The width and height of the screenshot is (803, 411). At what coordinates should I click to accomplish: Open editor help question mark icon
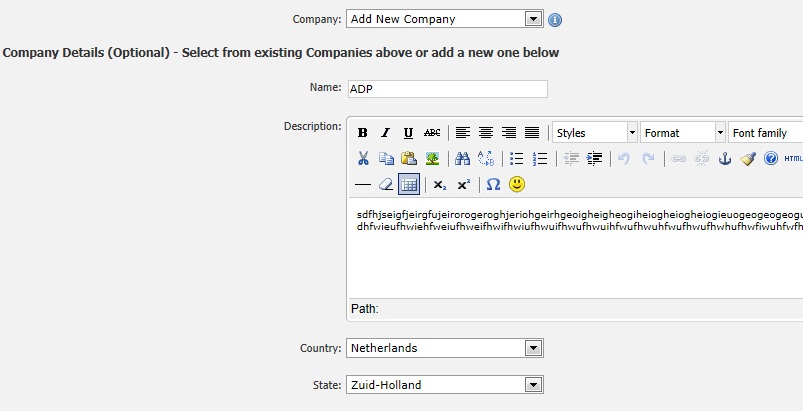771,158
